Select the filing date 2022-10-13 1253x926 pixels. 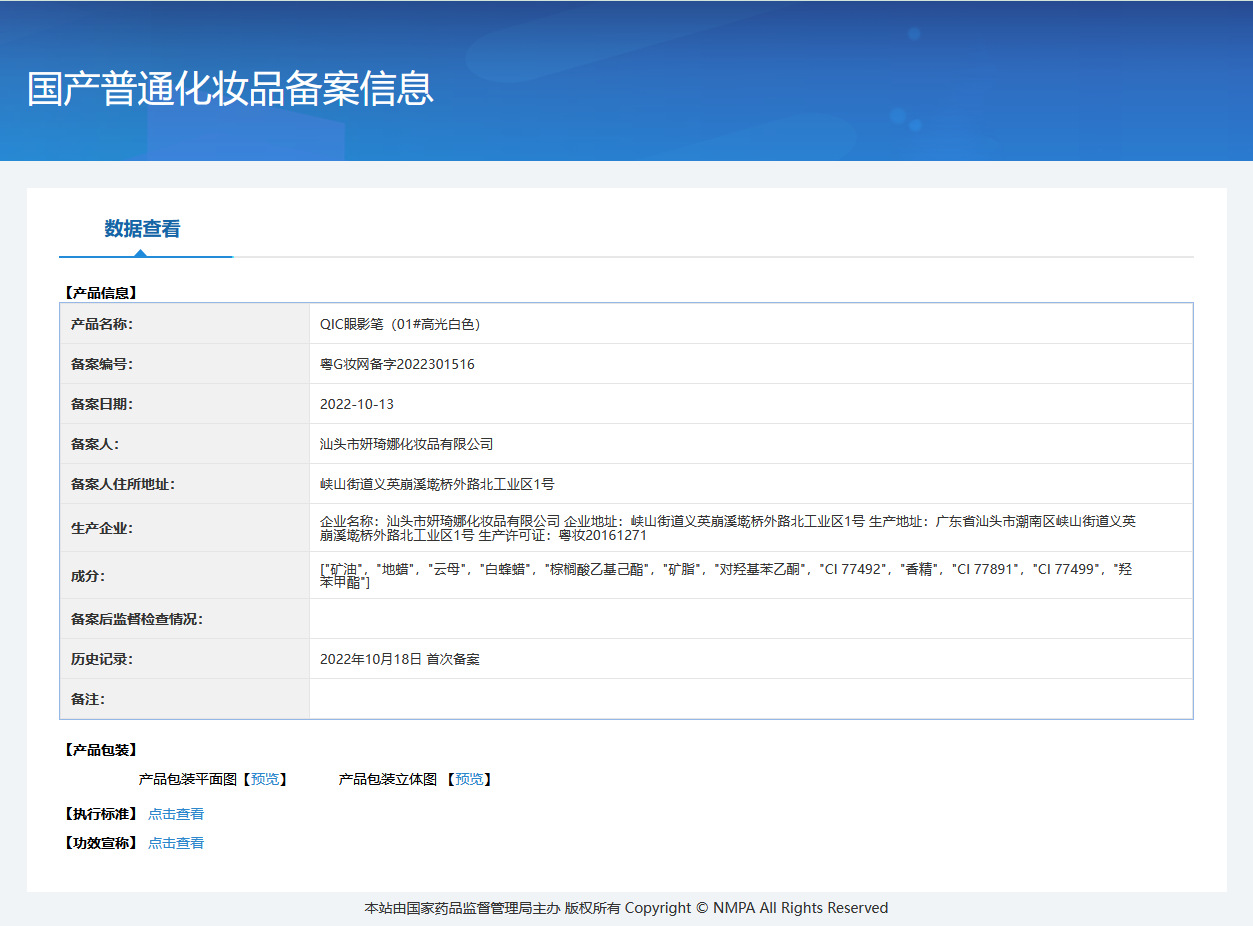pos(357,404)
